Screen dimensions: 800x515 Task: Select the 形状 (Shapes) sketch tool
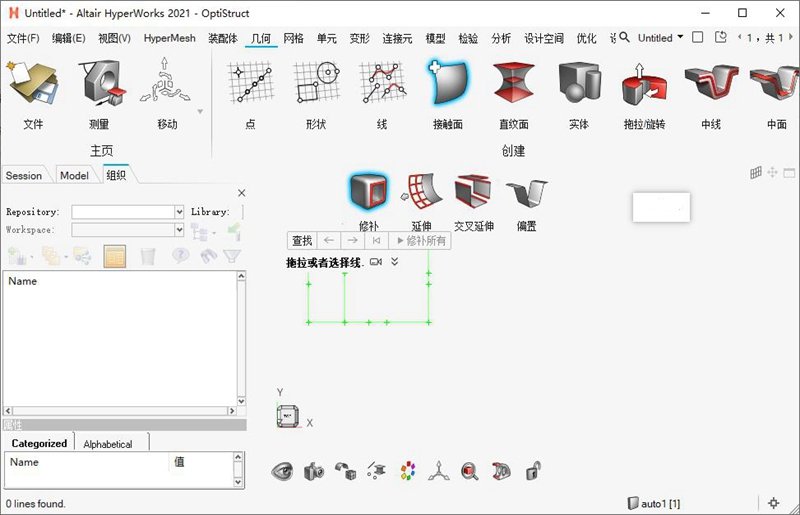pyautogui.click(x=317, y=83)
